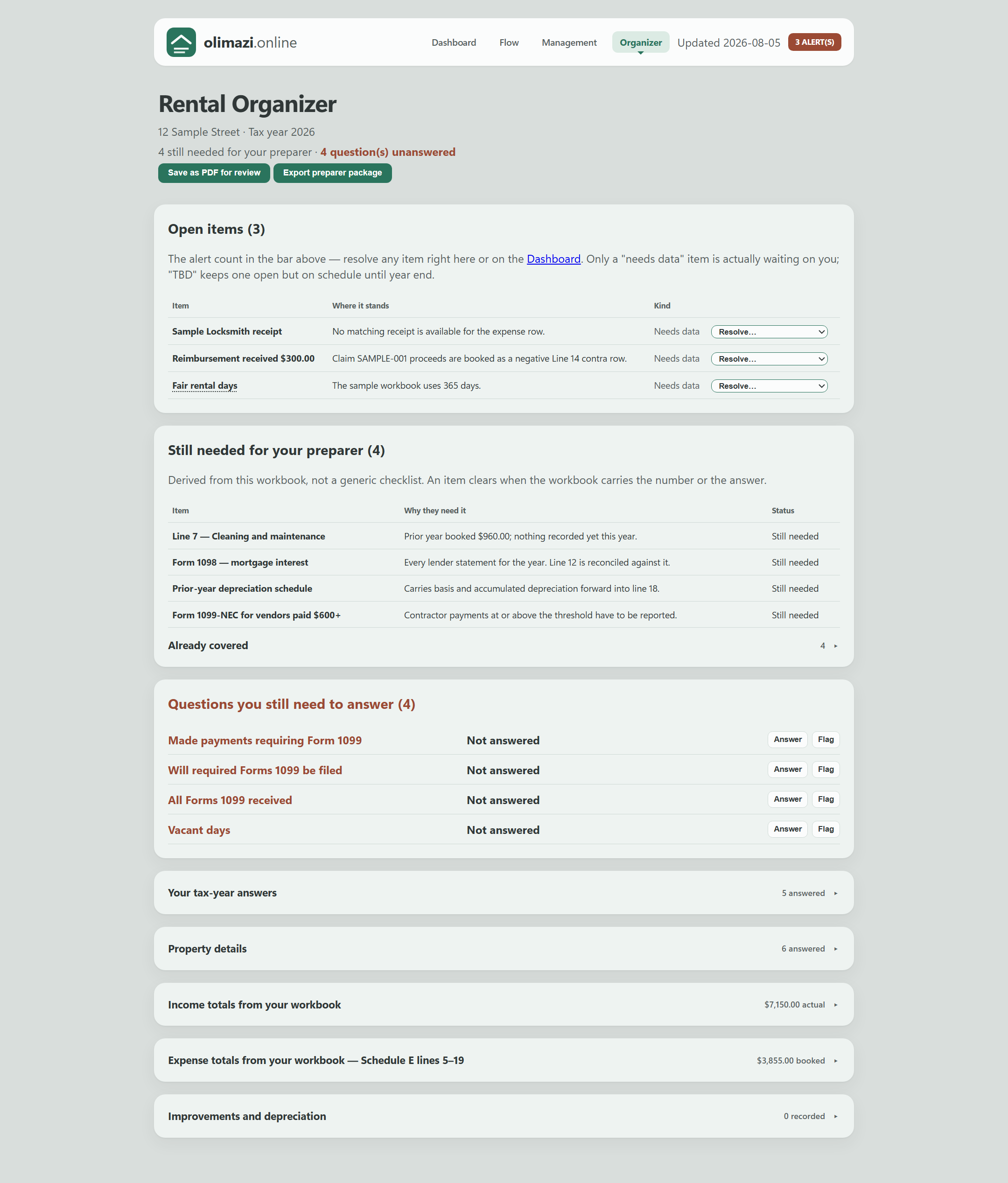Viewport: 1008px width, 1183px height.
Task: Click Export preparer package button
Action: click(x=332, y=173)
